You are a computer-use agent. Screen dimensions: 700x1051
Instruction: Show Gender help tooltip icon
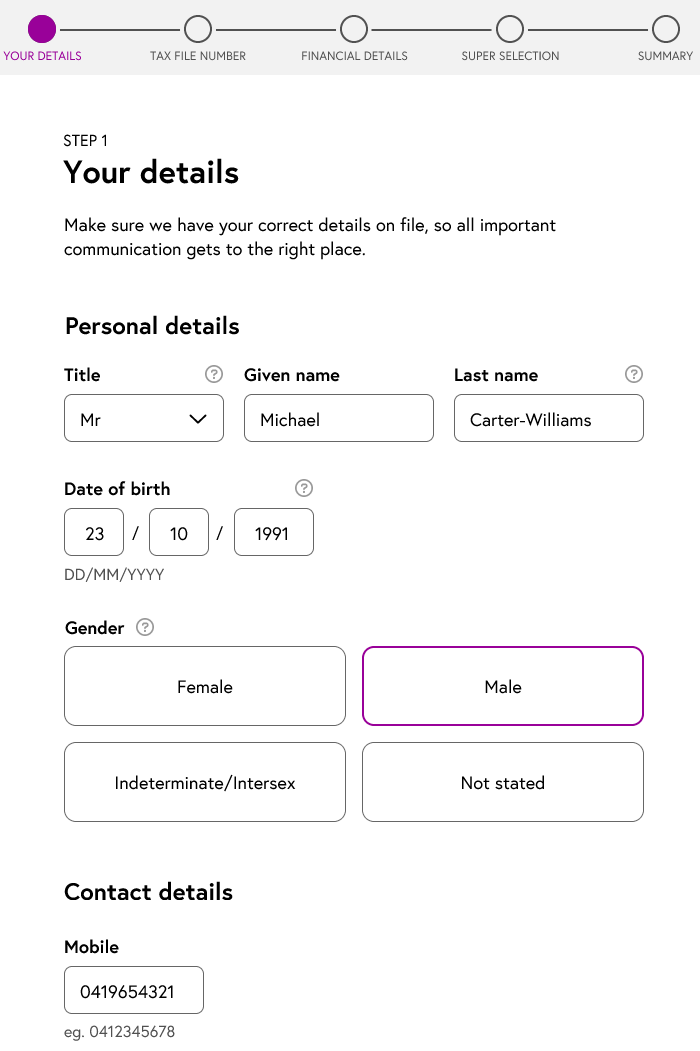click(x=145, y=627)
